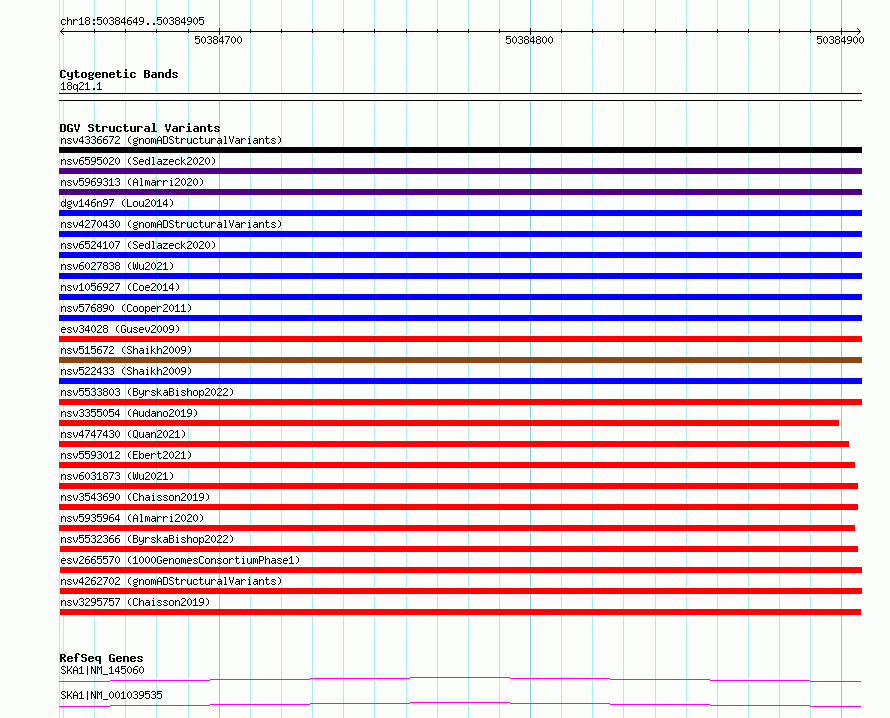Click the red nsv4262702 variant bar

tap(460, 591)
